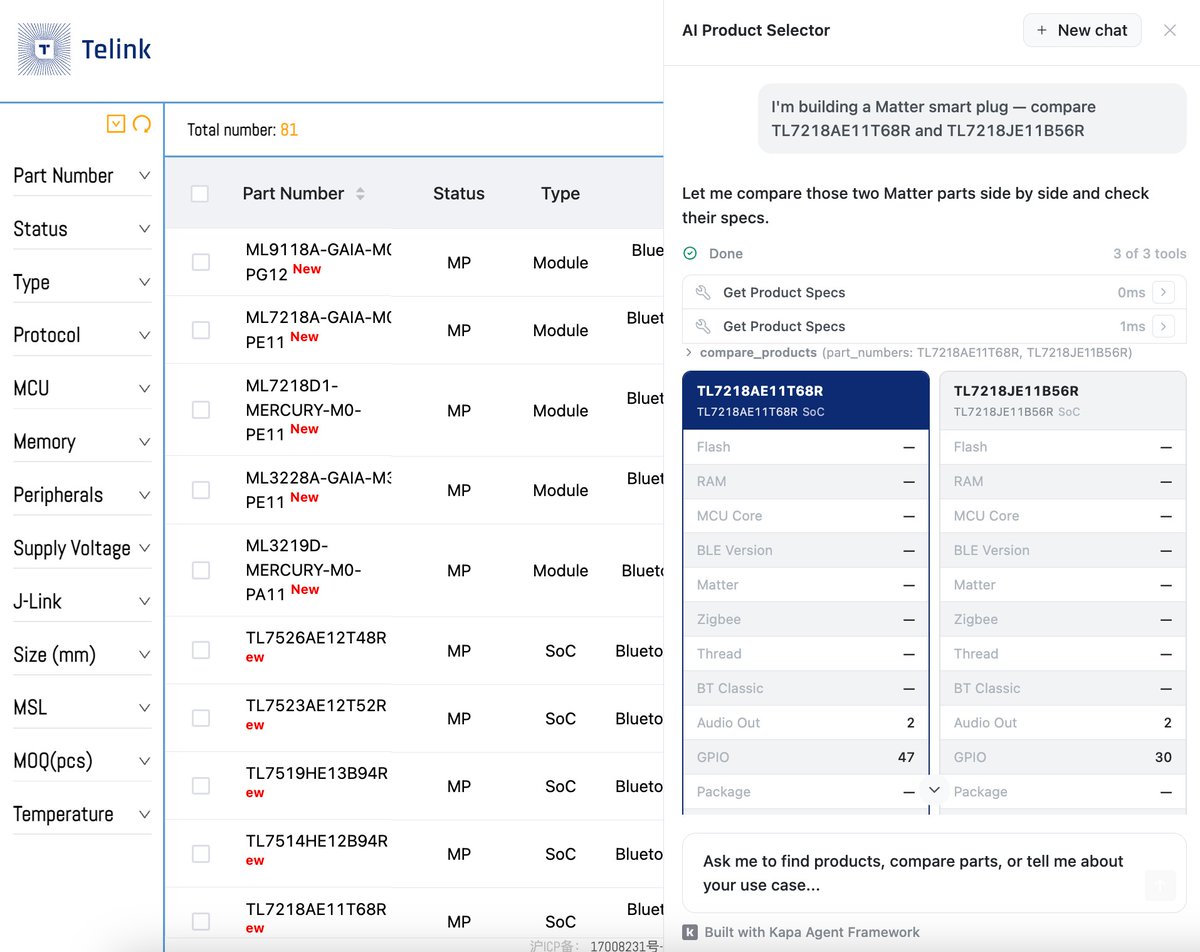1200x952 pixels.
Task: Expand the MSL filter
Action: pyautogui.click(x=82, y=708)
